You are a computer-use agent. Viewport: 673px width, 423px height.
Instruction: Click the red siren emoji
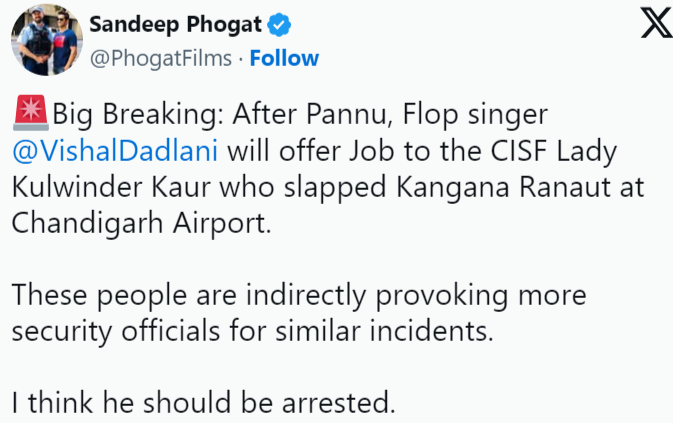(30, 112)
